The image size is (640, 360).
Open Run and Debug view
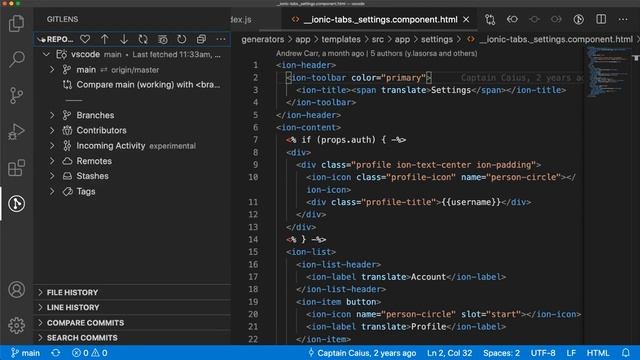pyautogui.click(x=16, y=131)
